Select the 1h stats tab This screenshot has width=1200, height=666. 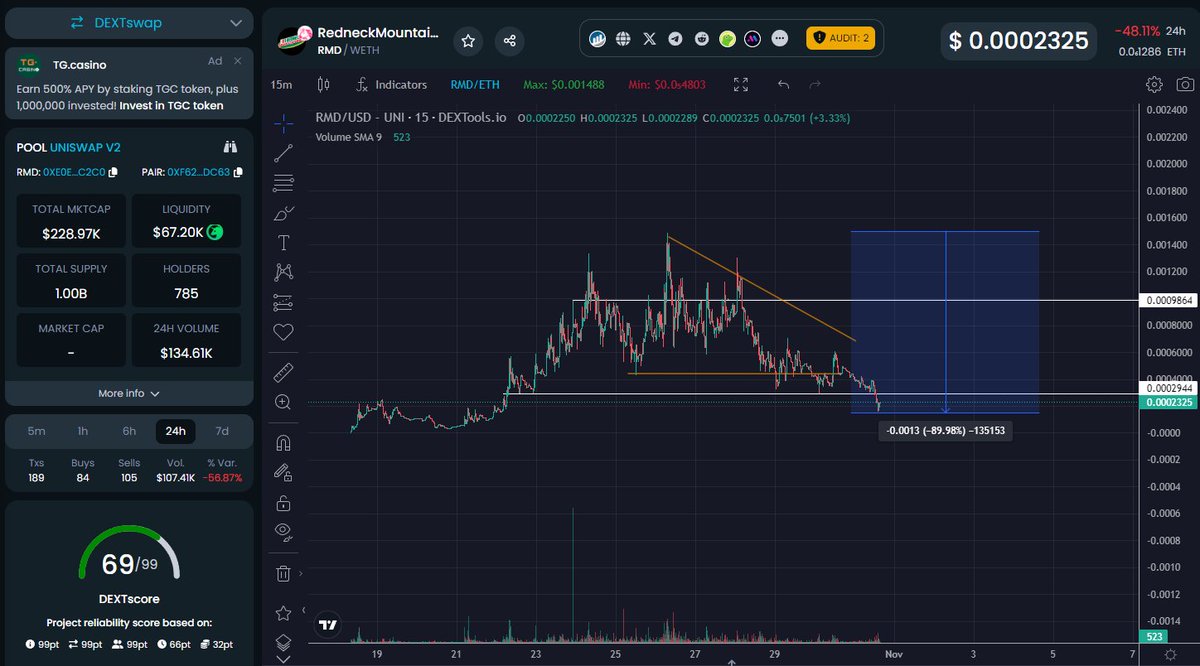83,431
